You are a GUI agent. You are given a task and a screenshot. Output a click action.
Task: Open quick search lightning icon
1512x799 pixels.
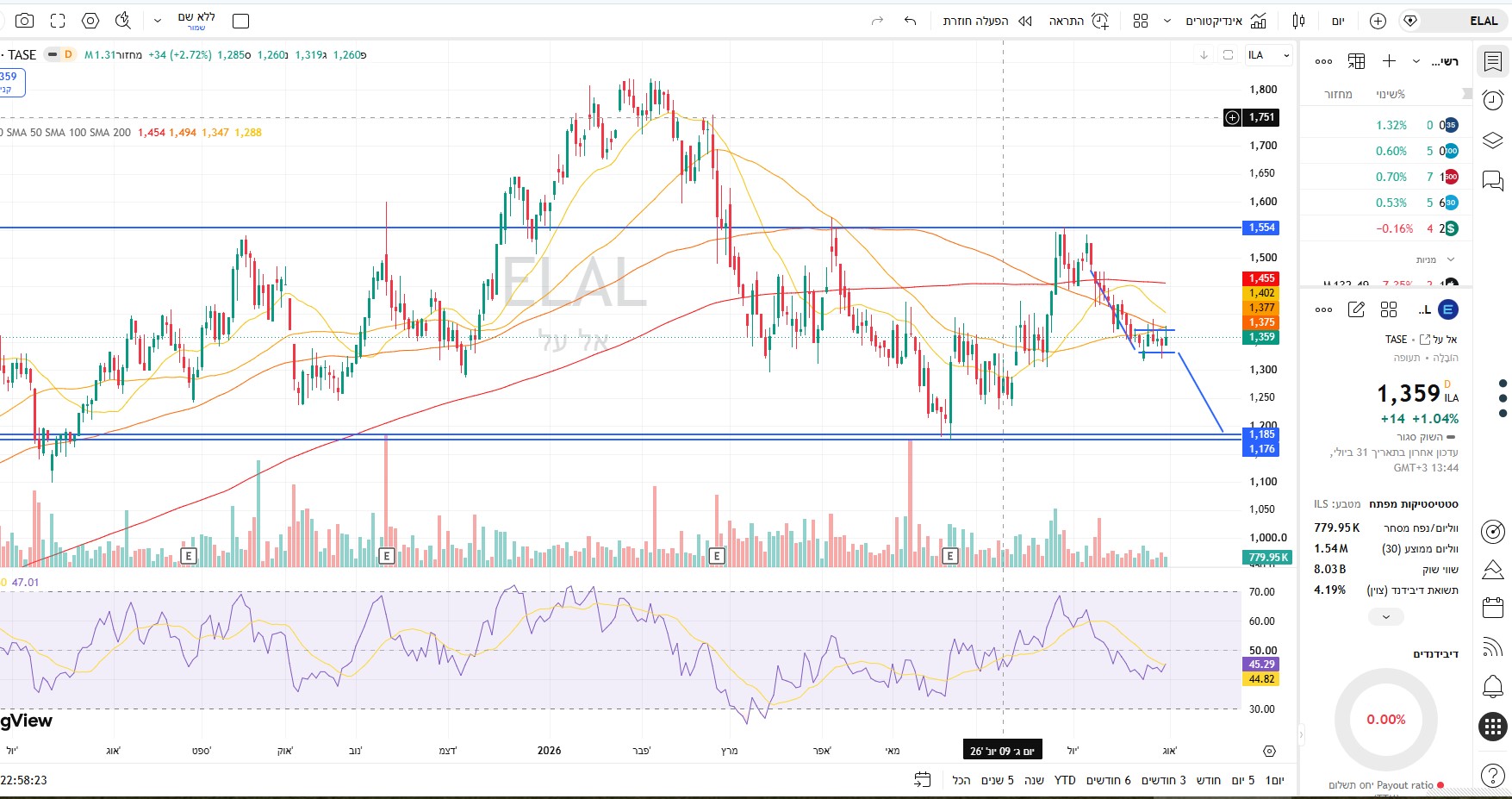pos(123,21)
